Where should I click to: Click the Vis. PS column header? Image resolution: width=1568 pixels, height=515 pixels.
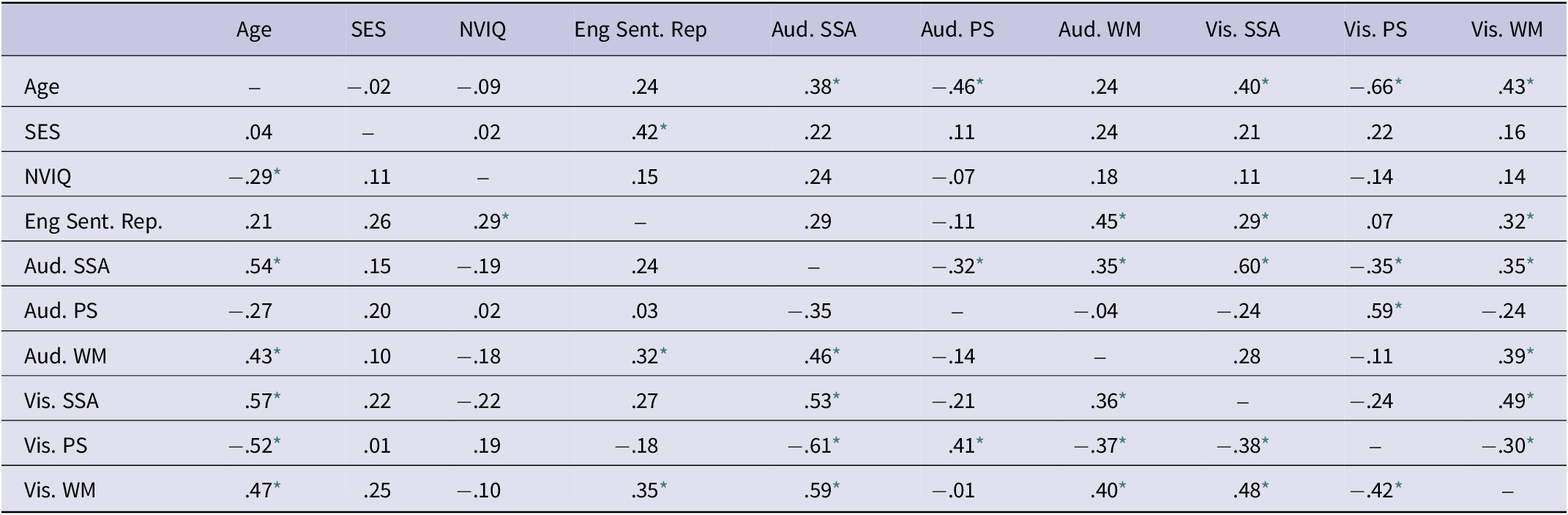pos(1375,29)
